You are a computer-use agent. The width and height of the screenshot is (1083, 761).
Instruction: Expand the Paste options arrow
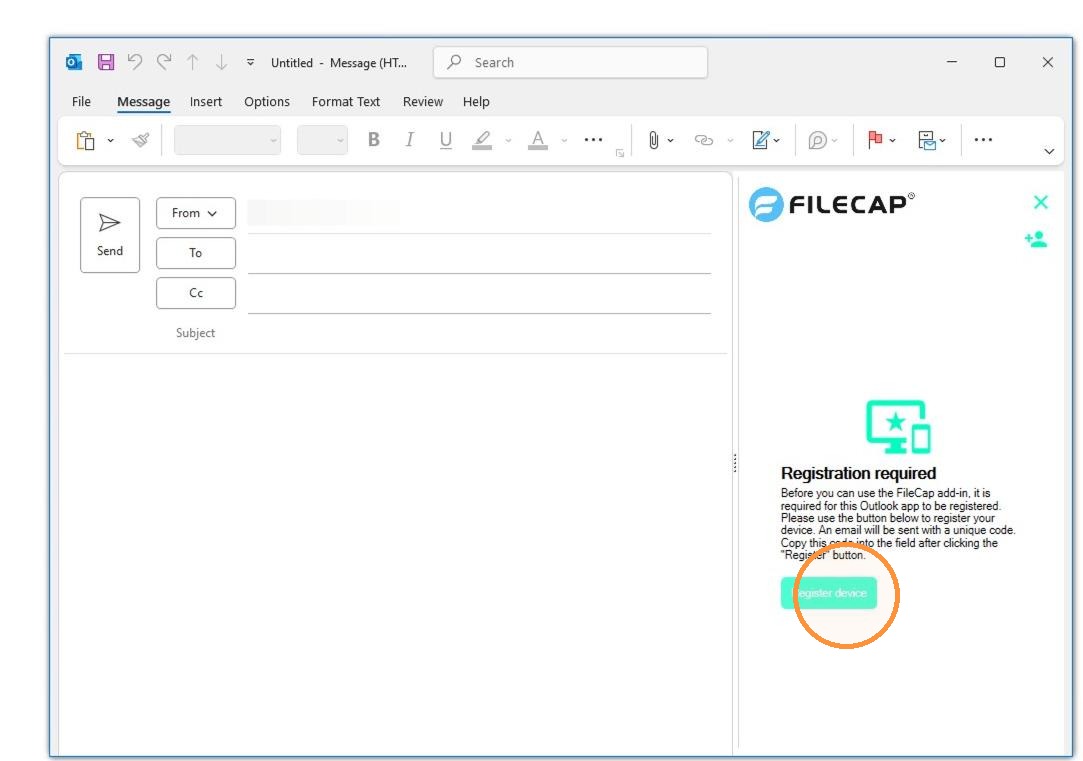(111, 141)
